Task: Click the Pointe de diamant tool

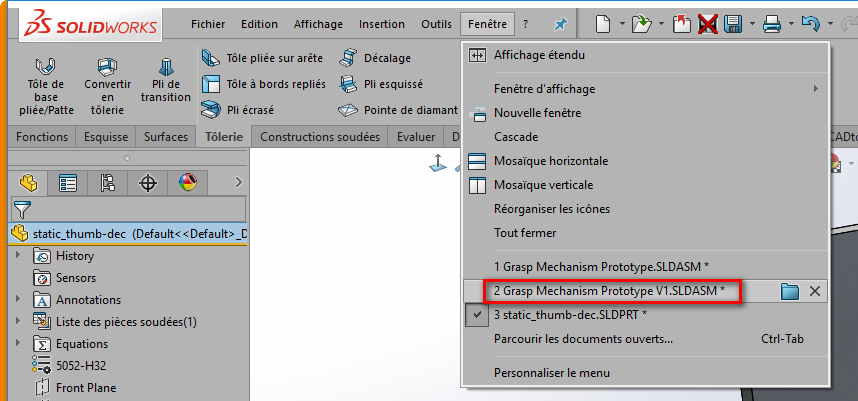Action: coord(398,110)
